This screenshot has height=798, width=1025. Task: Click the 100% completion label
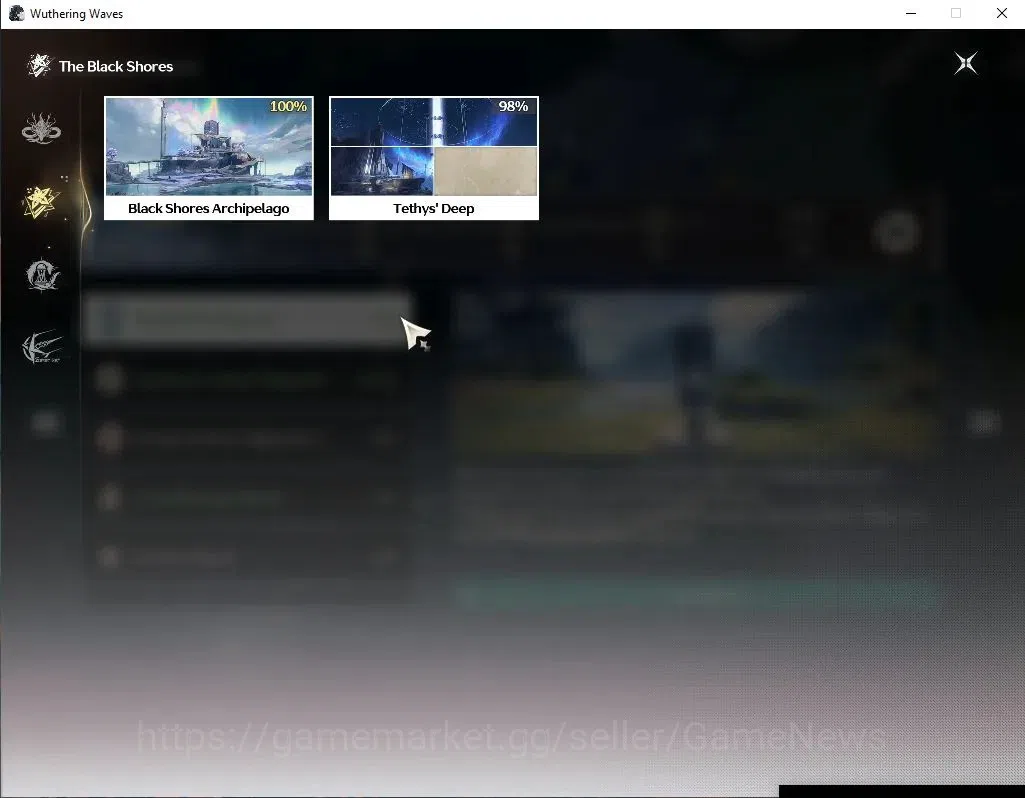(x=288, y=106)
